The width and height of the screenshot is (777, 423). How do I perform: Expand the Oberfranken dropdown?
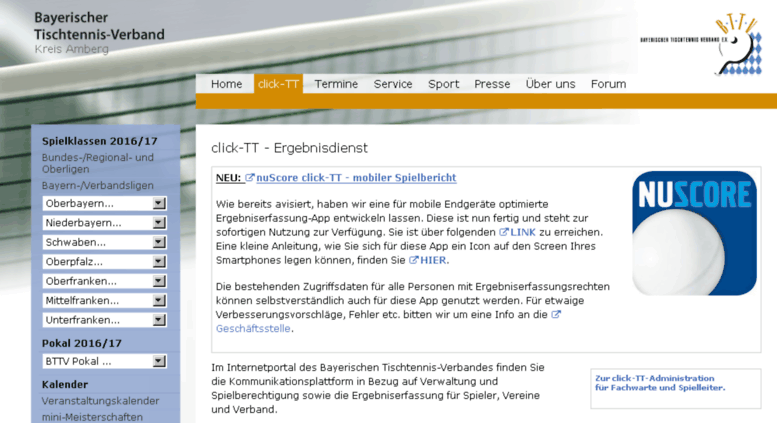[105, 281]
